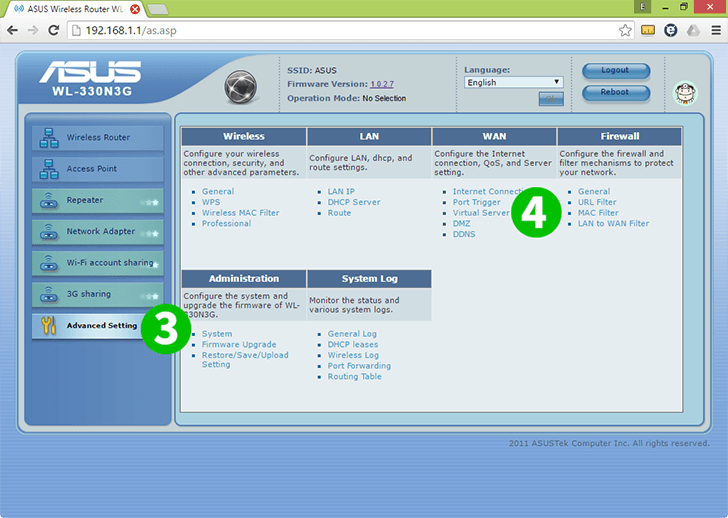This screenshot has height=518, width=728.
Task: Bookmark this page with the star icon
Action: [x=625, y=31]
